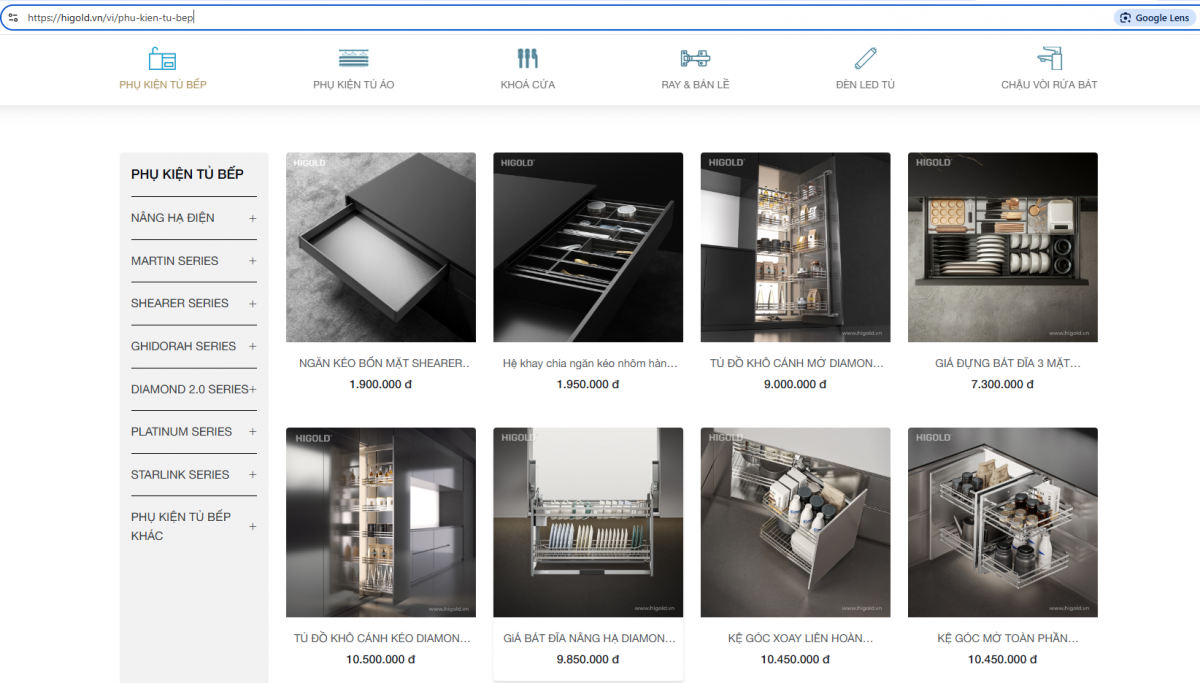1200x683 pixels.
Task: Open the CHẬU VÒI RỬA BÁT menu tab
Action: [1049, 84]
